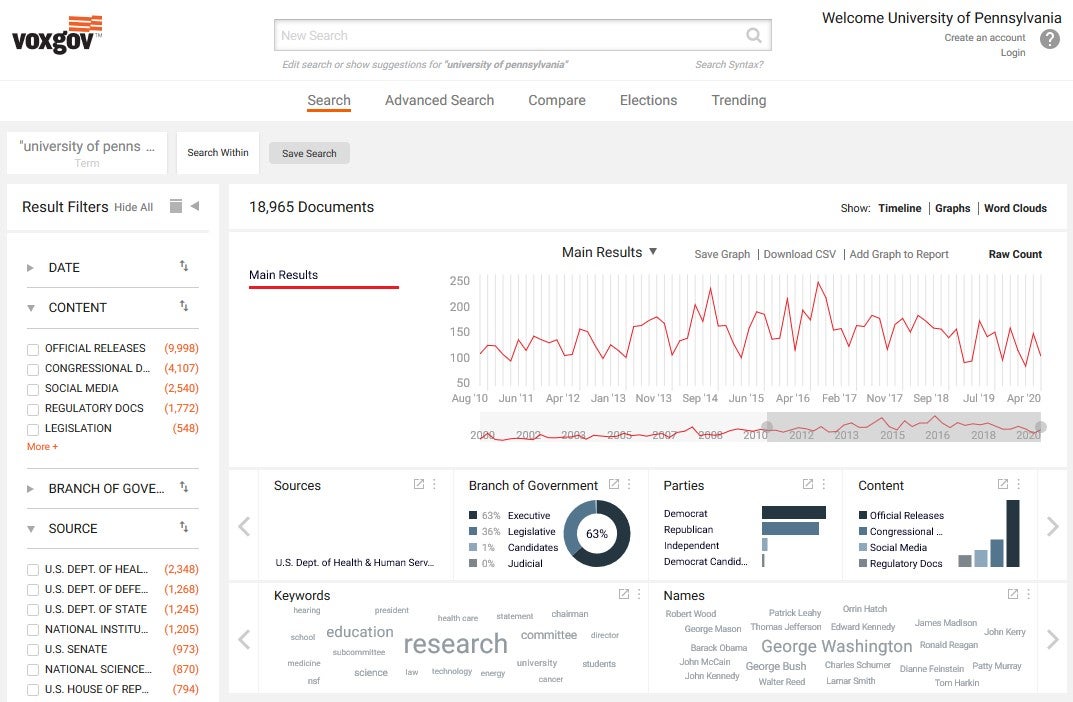Screen dimensions: 1073x702
Task: Open Branch of Government widget options menu
Action: (629, 484)
